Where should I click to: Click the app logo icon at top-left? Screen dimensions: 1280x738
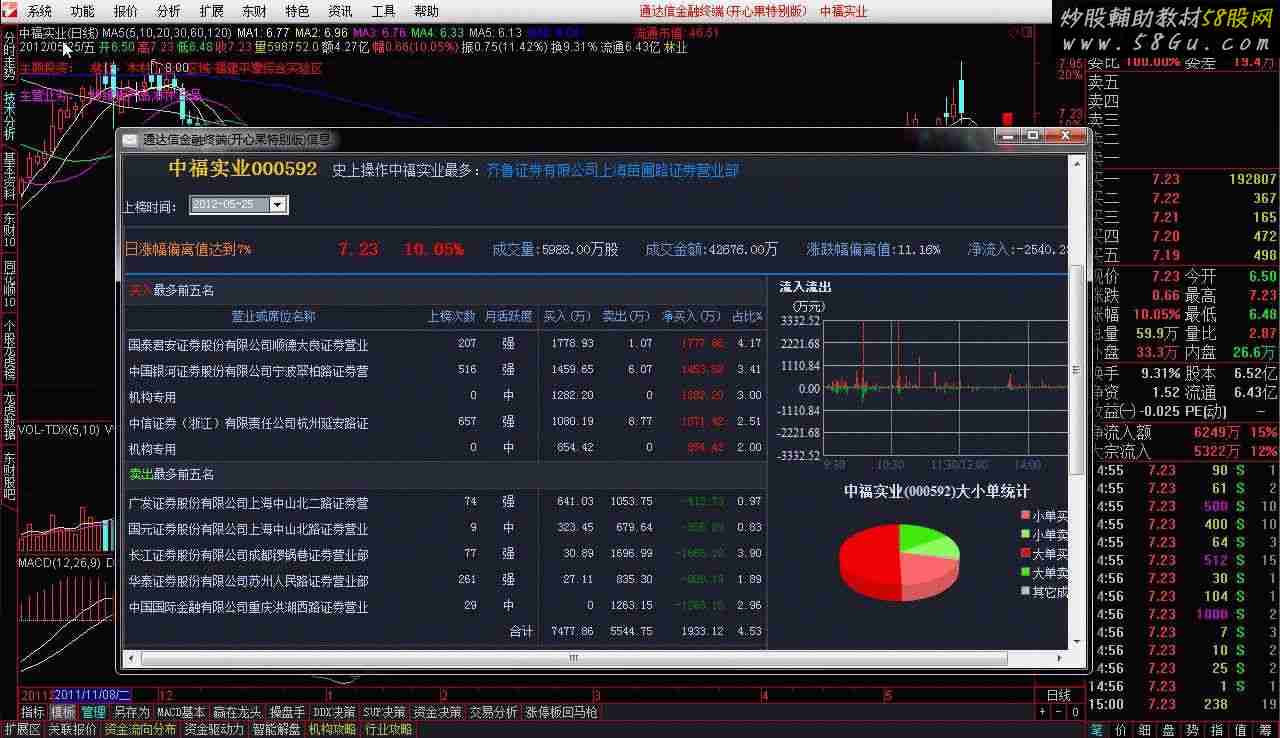point(9,11)
